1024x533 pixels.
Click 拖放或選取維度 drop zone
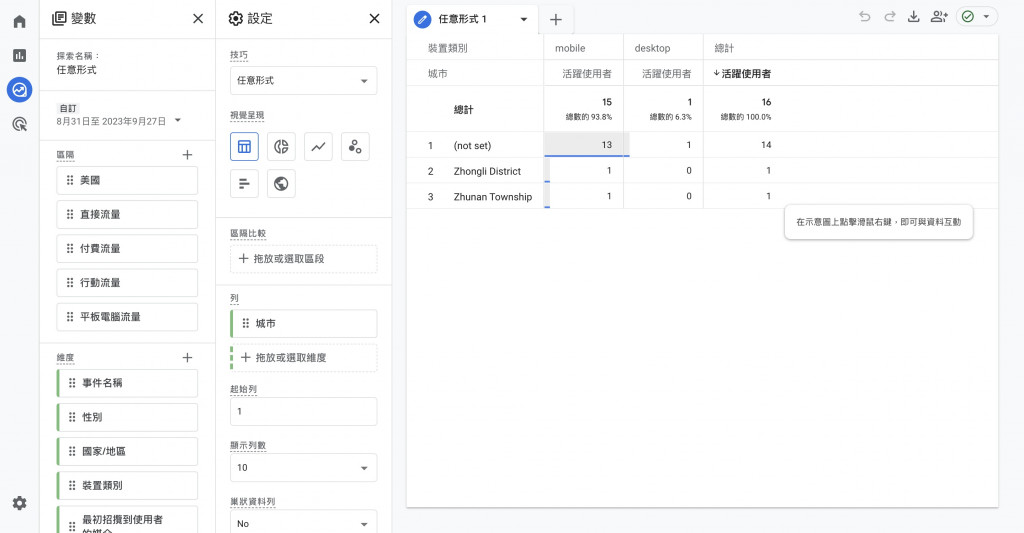click(304, 357)
